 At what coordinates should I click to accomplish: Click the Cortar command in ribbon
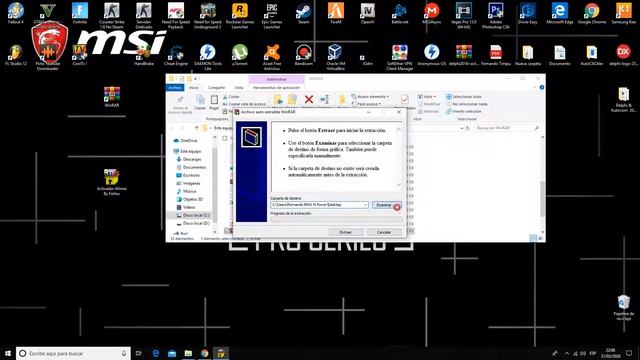click(231, 97)
